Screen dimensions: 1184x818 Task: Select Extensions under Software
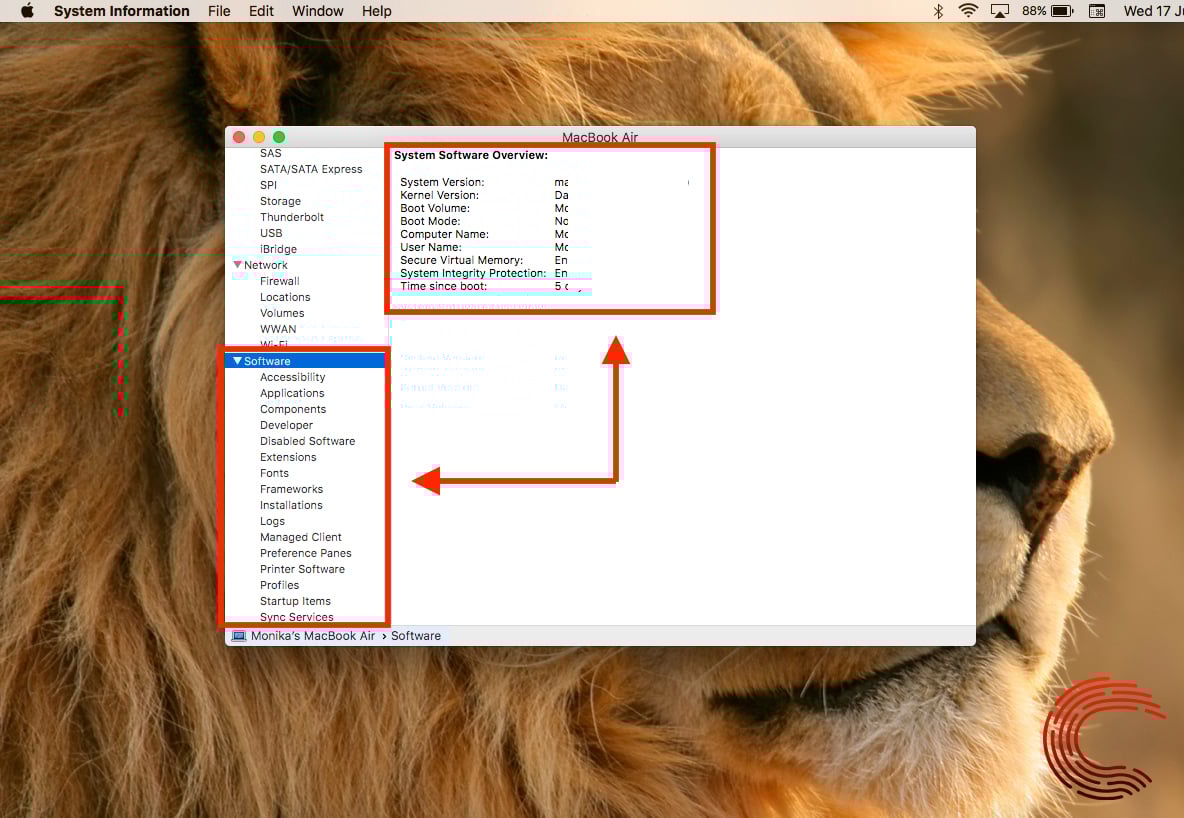(288, 458)
